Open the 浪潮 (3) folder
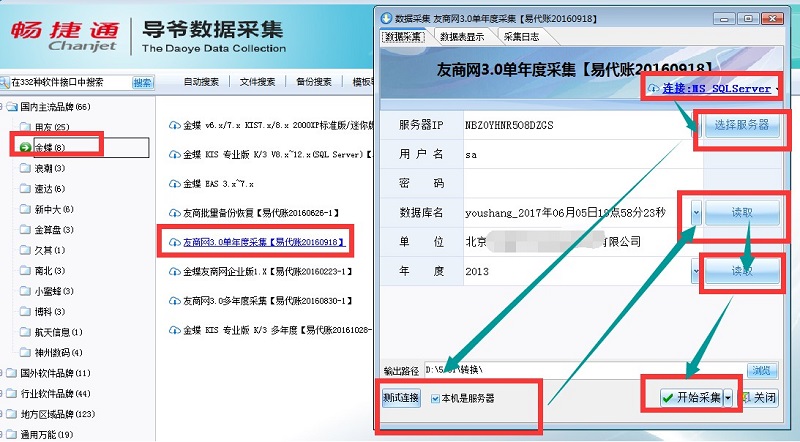The image size is (800, 442). coord(49,168)
